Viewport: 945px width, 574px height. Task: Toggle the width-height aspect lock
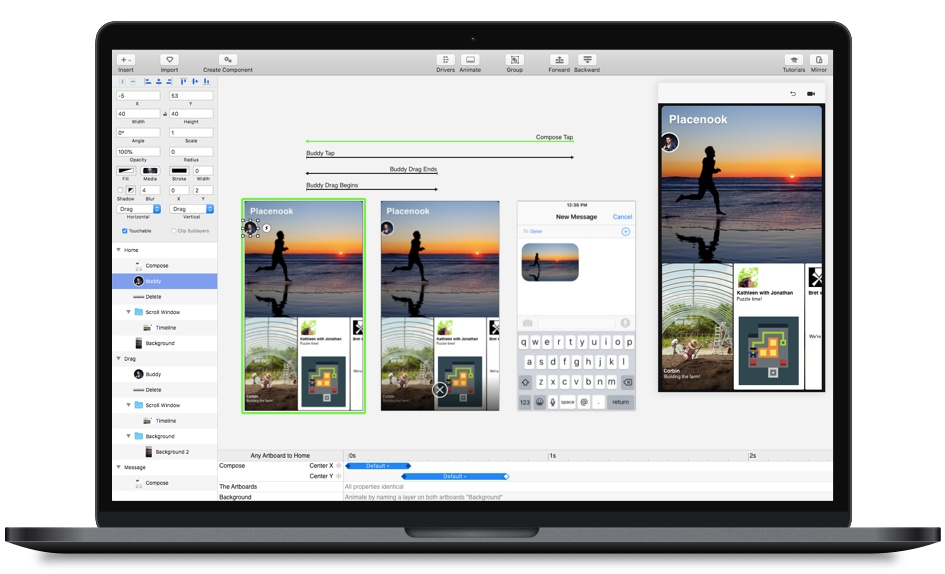click(165, 114)
